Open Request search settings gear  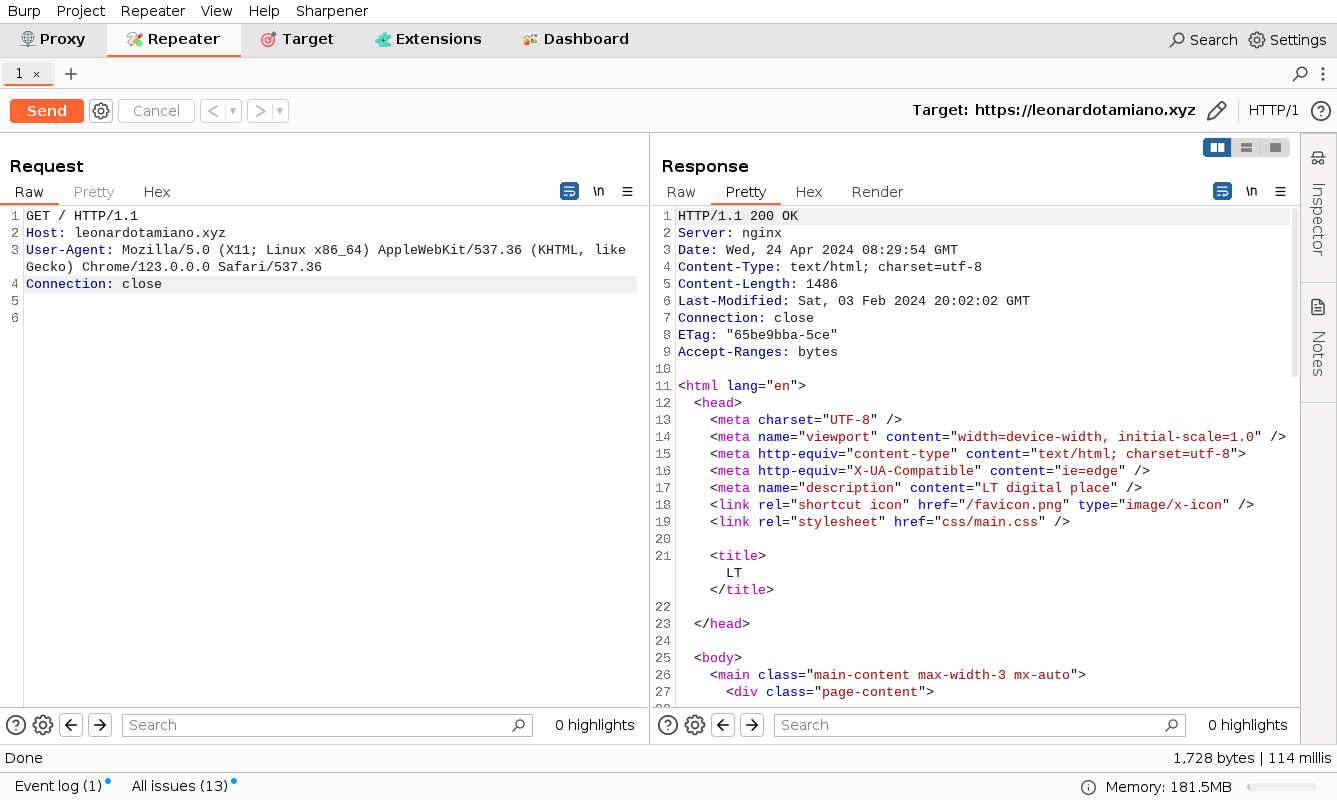coord(43,725)
